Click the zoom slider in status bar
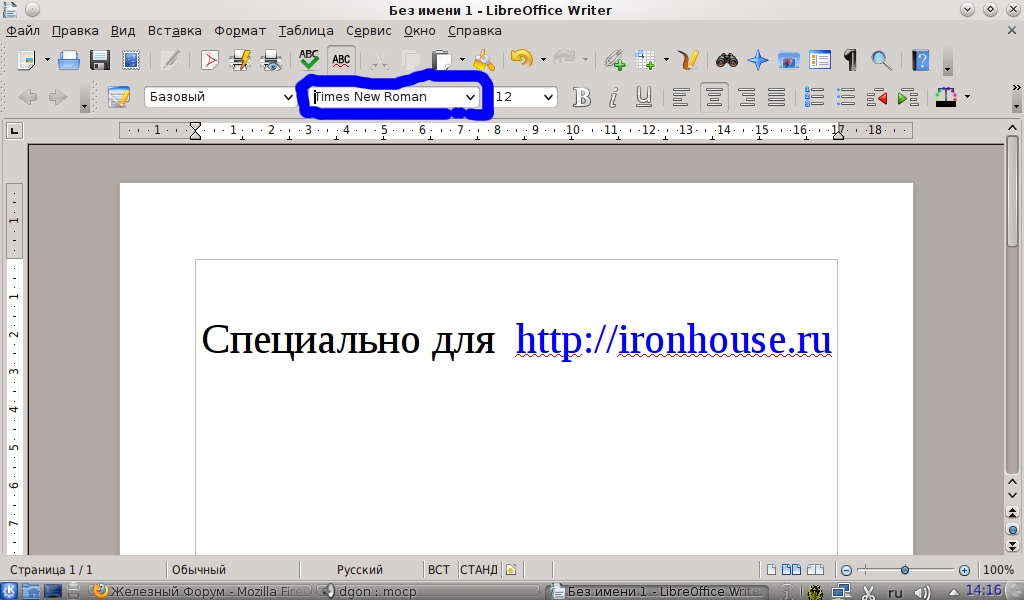 [x=905, y=570]
